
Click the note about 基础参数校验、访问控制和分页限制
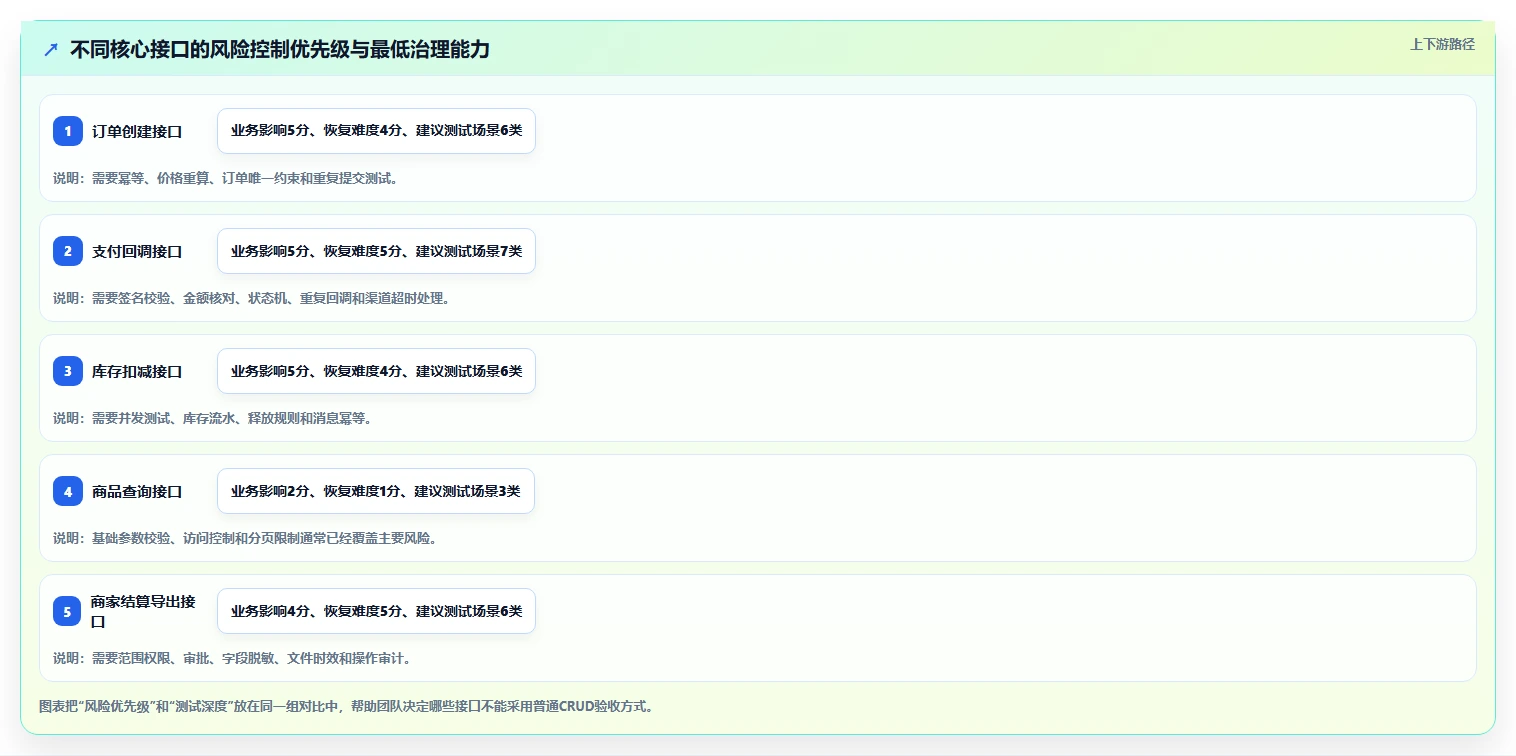click(247, 538)
